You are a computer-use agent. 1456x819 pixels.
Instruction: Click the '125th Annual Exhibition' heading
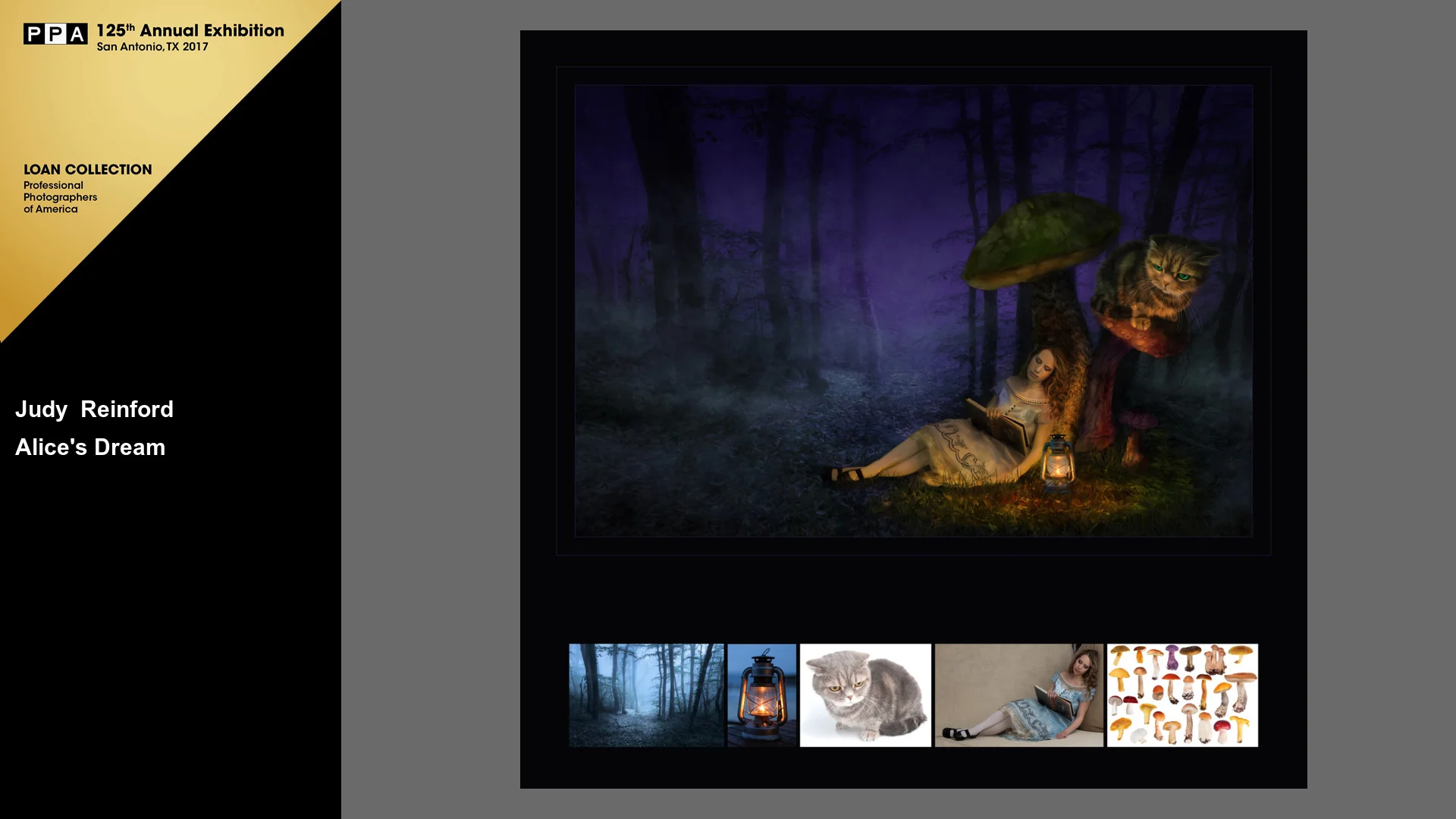(190, 30)
